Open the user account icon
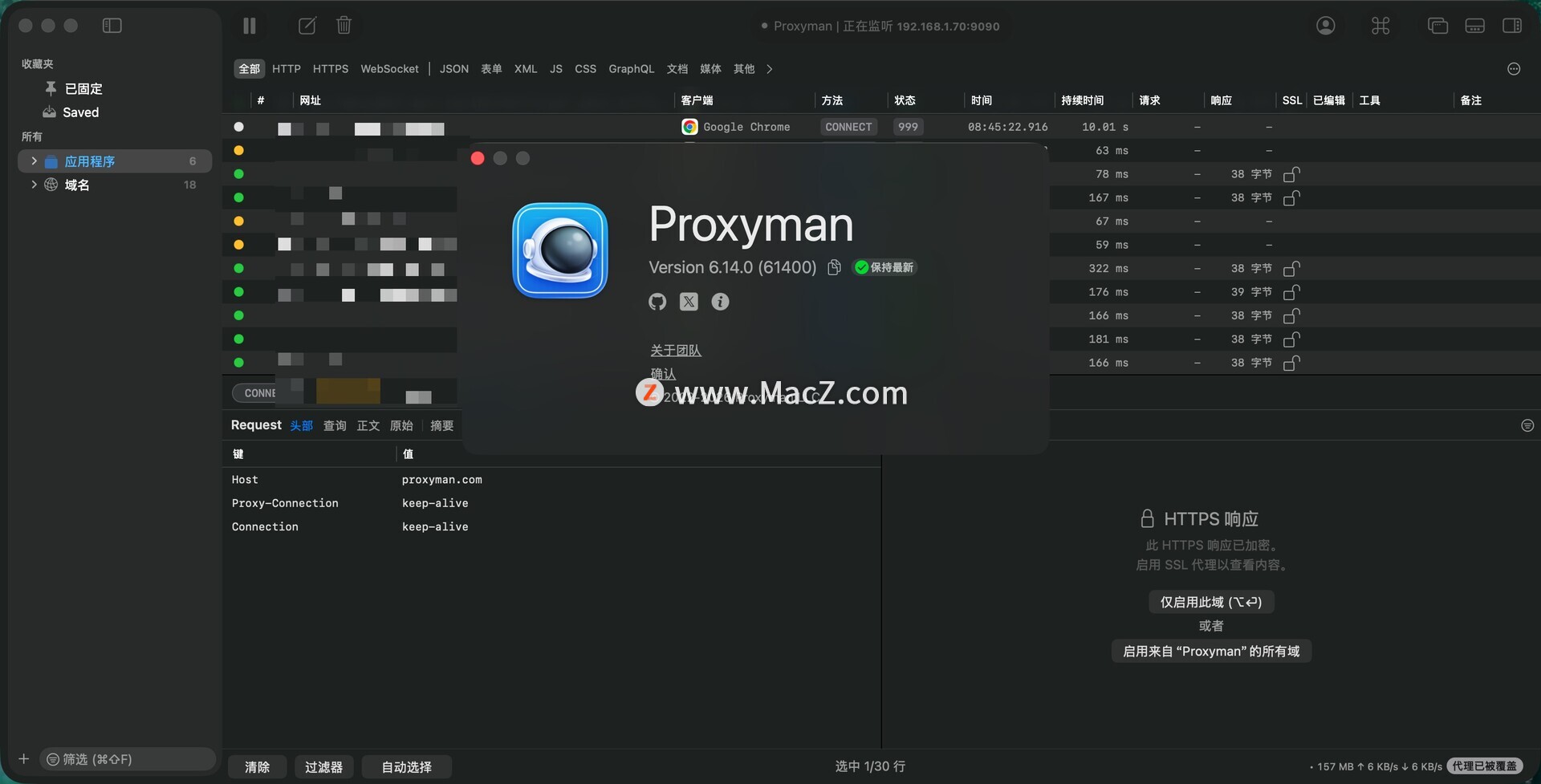Screen dimensions: 1541x784 tap(1326, 26)
